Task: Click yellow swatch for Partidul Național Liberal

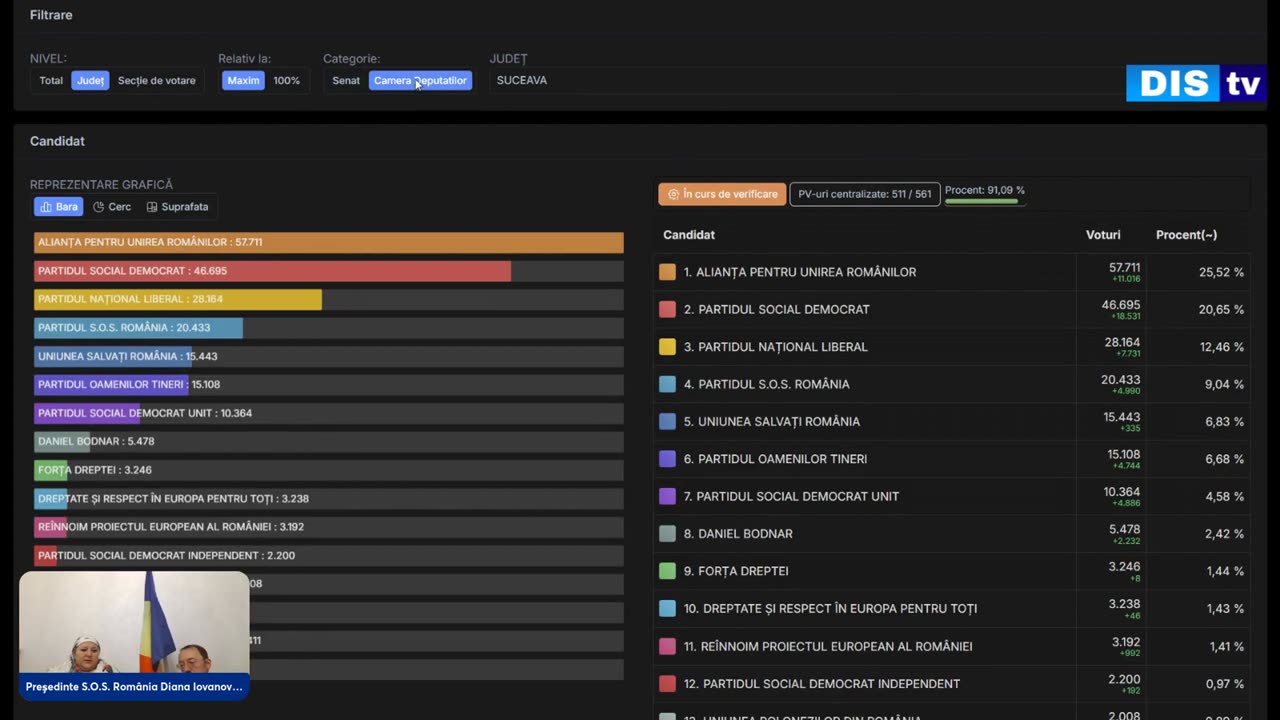Action: point(667,347)
